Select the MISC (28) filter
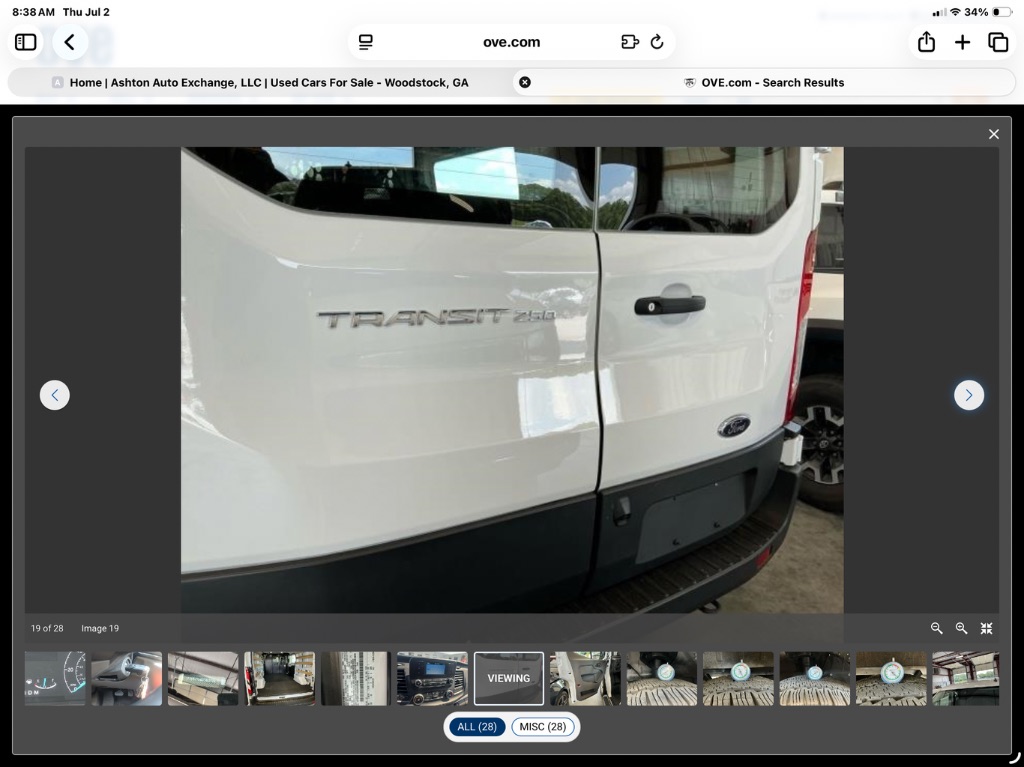The height and width of the screenshot is (767, 1024). 543,726
